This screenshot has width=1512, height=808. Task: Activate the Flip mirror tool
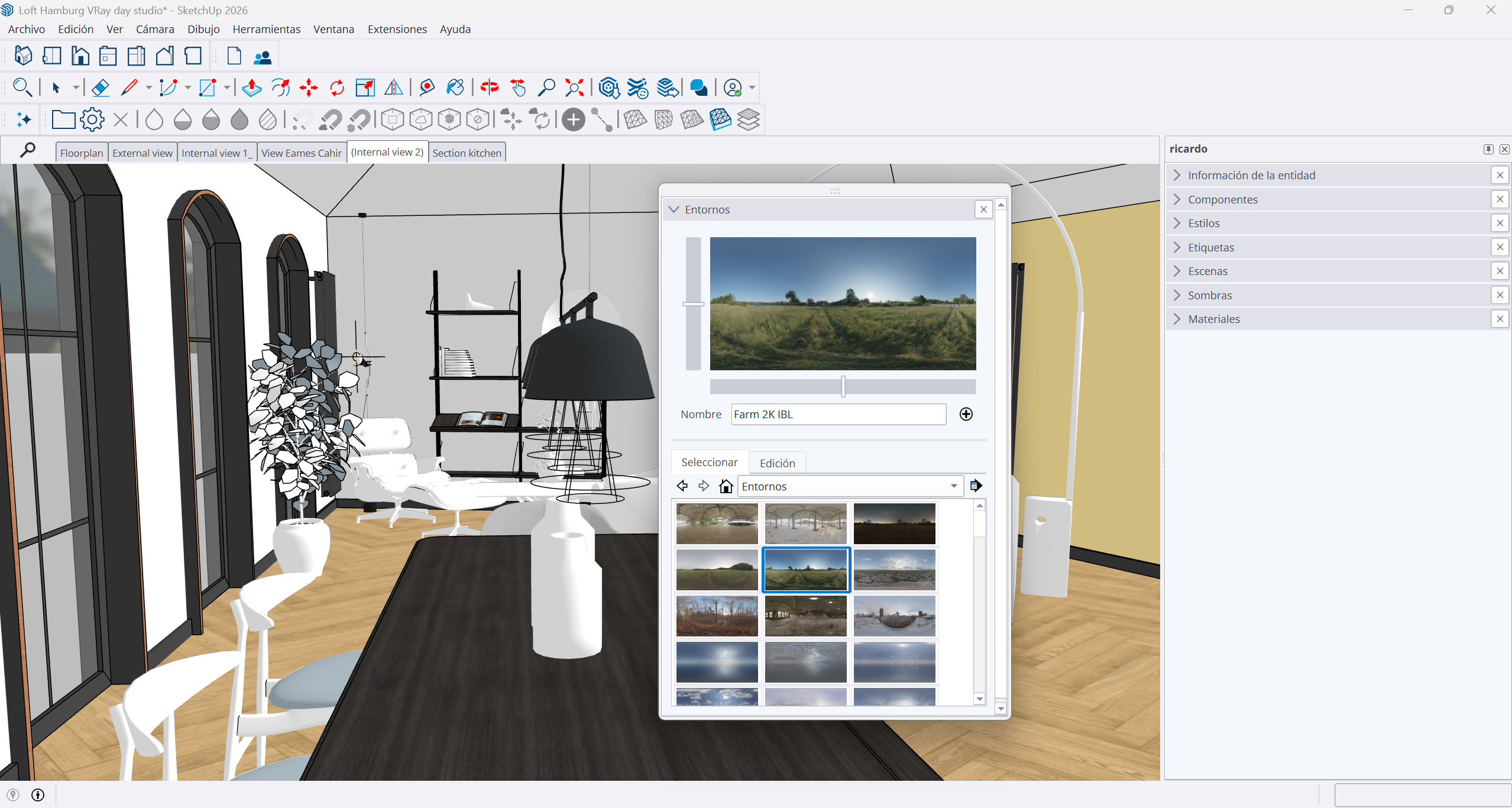[x=394, y=88]
